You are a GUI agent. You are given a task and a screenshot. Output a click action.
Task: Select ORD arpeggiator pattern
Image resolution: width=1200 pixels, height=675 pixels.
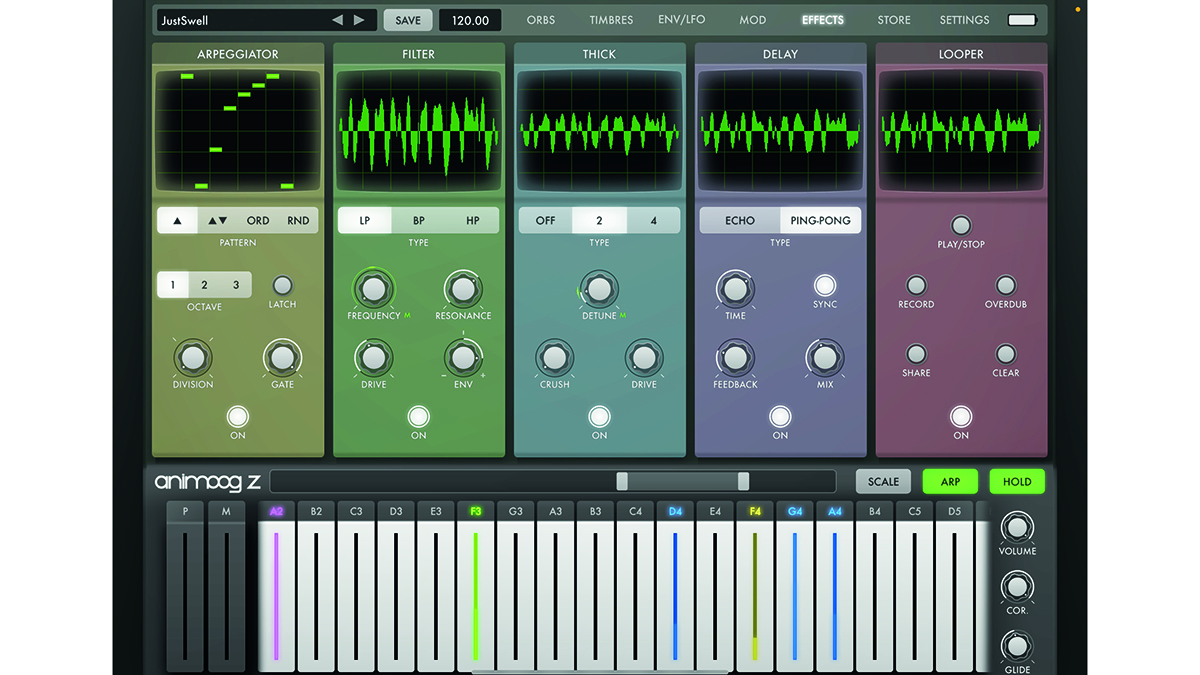(x=258, y=221)
